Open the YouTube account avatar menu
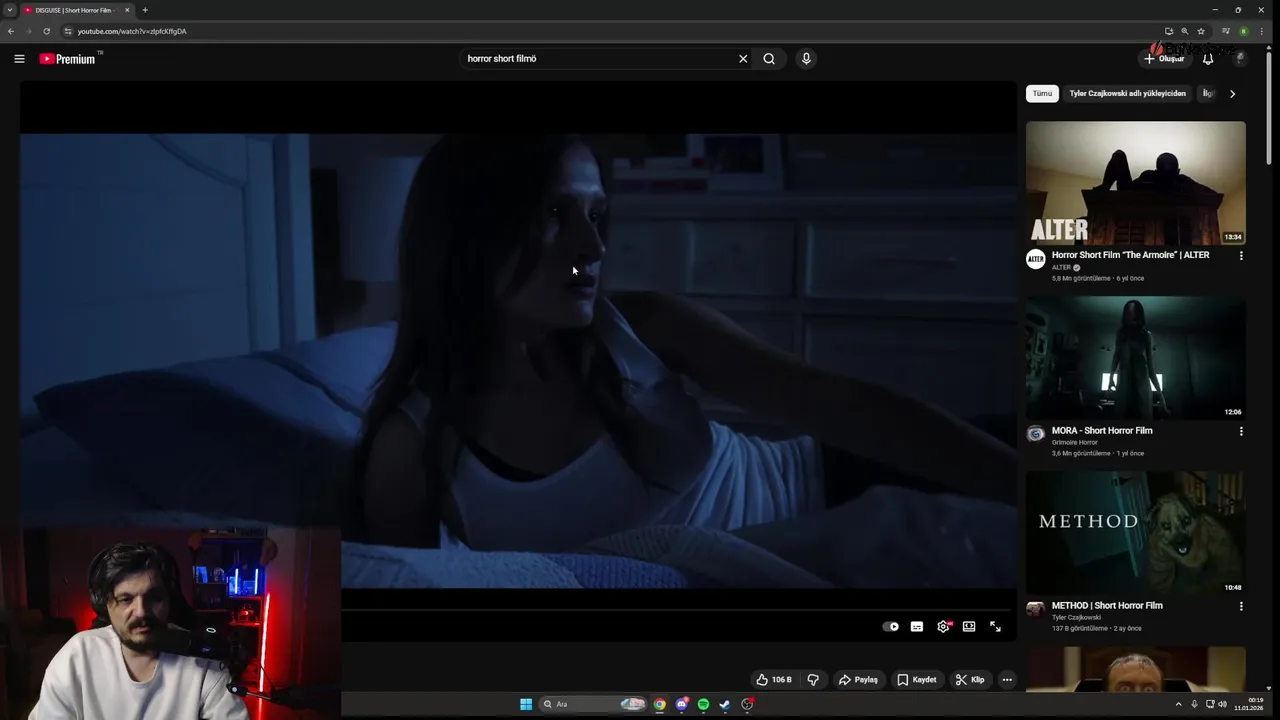Viewport: 1280px width, 720px height. coord(1240,59)
